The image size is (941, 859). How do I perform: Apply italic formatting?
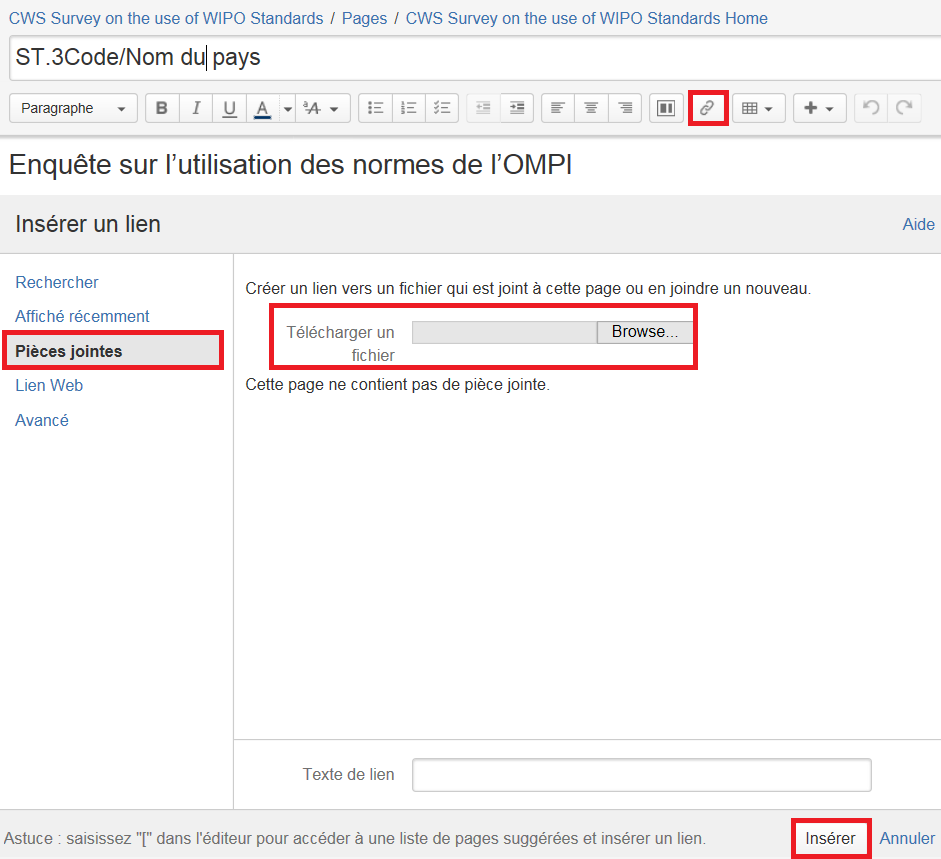[196, 108]
